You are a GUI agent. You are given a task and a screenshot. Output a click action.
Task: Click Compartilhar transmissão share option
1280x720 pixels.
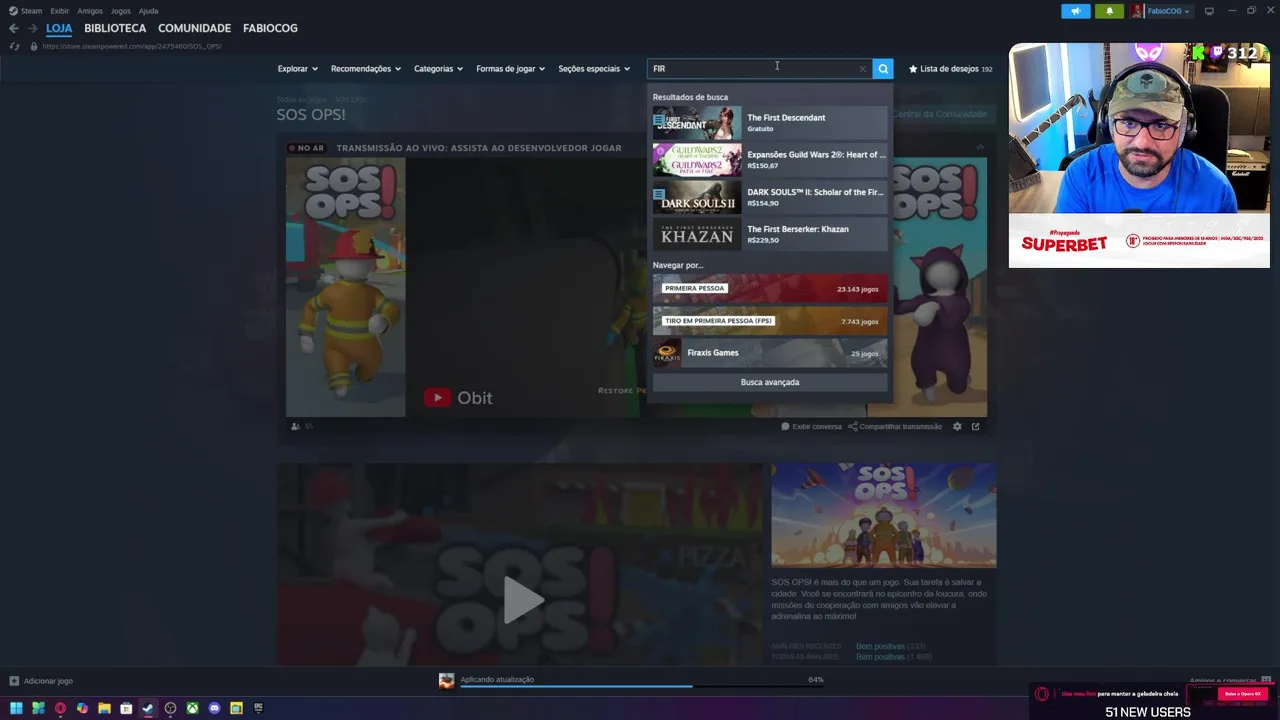tap(895, 427)
